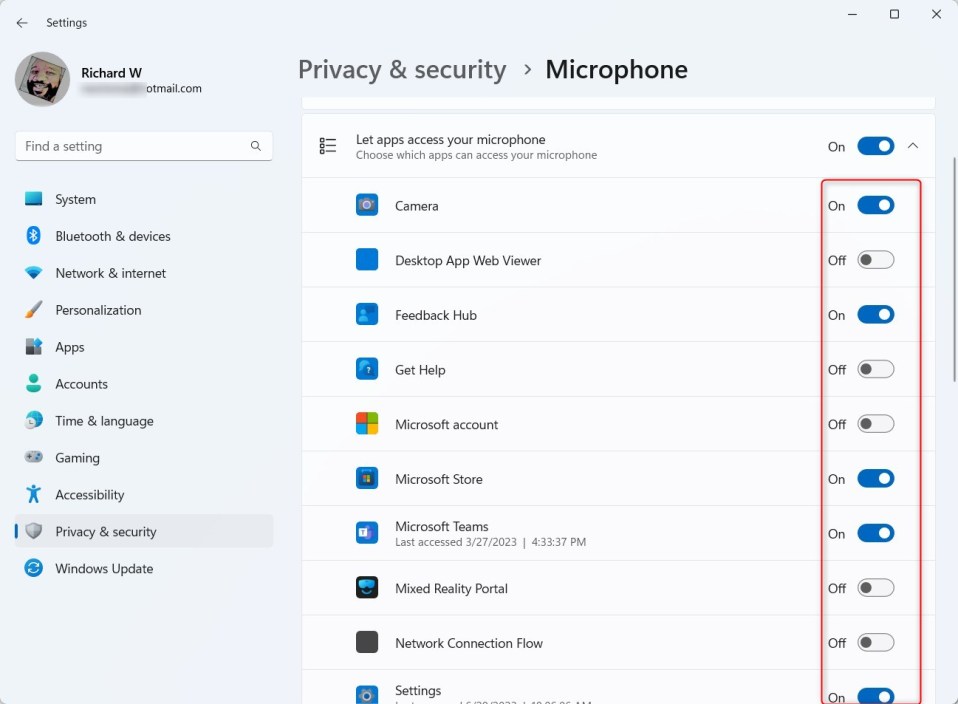Click the Windows Update sync icon

(x=34, y=568)
